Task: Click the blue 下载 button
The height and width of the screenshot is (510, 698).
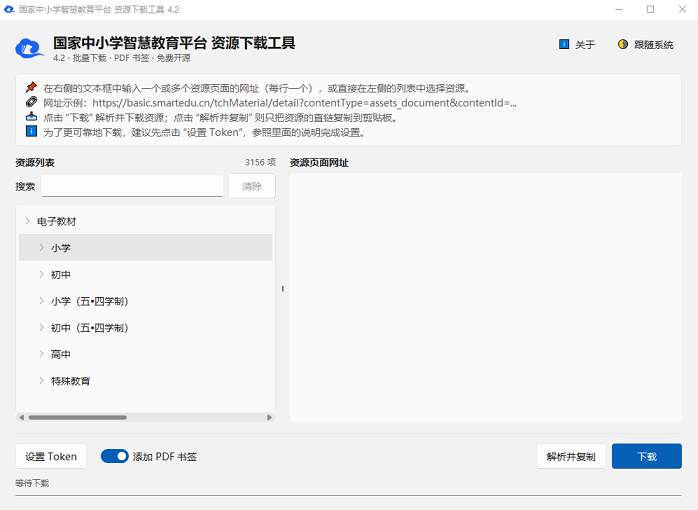Action: click(x=646, y=456)
